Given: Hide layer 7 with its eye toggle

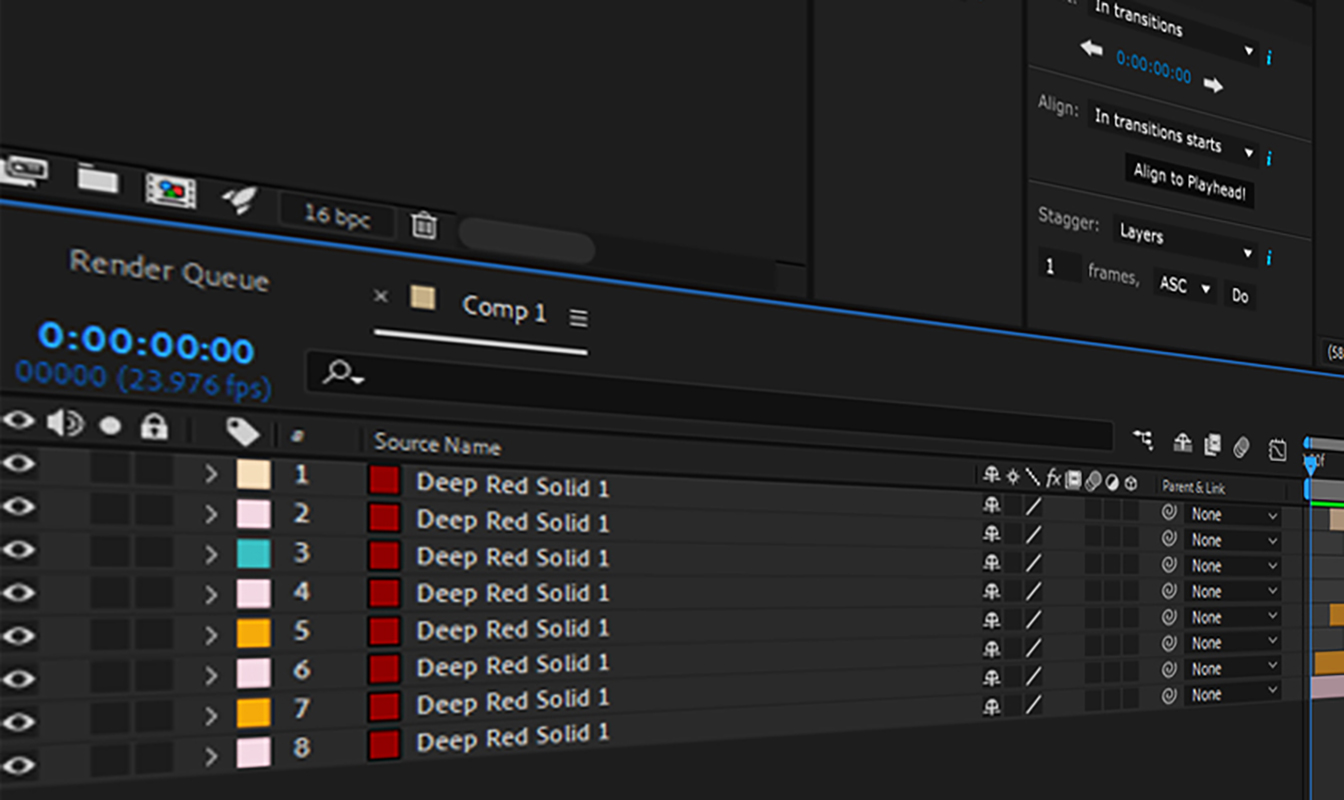Looking at the screenshot, I should click(18, 721).
